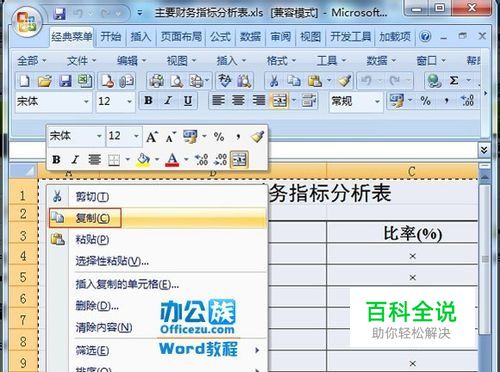Click the classic toolbar save icon
Image resolution: width=500 pixels, height=372 pixels.
pyautogui.click(x=65, y=81)
